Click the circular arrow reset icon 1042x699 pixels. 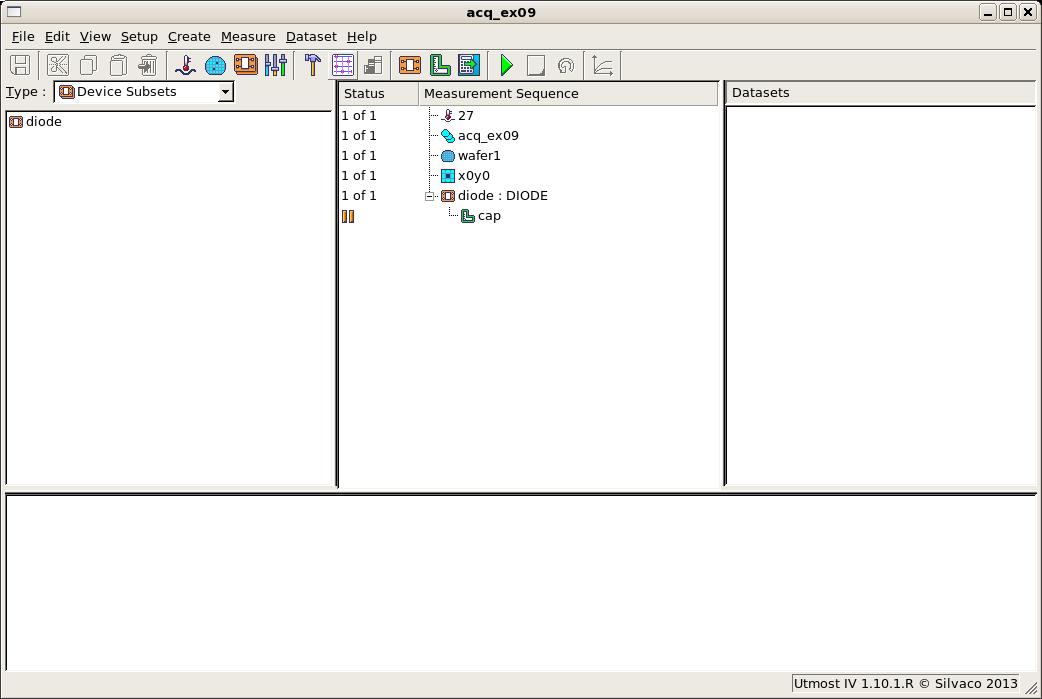click(x=566, y=65)
